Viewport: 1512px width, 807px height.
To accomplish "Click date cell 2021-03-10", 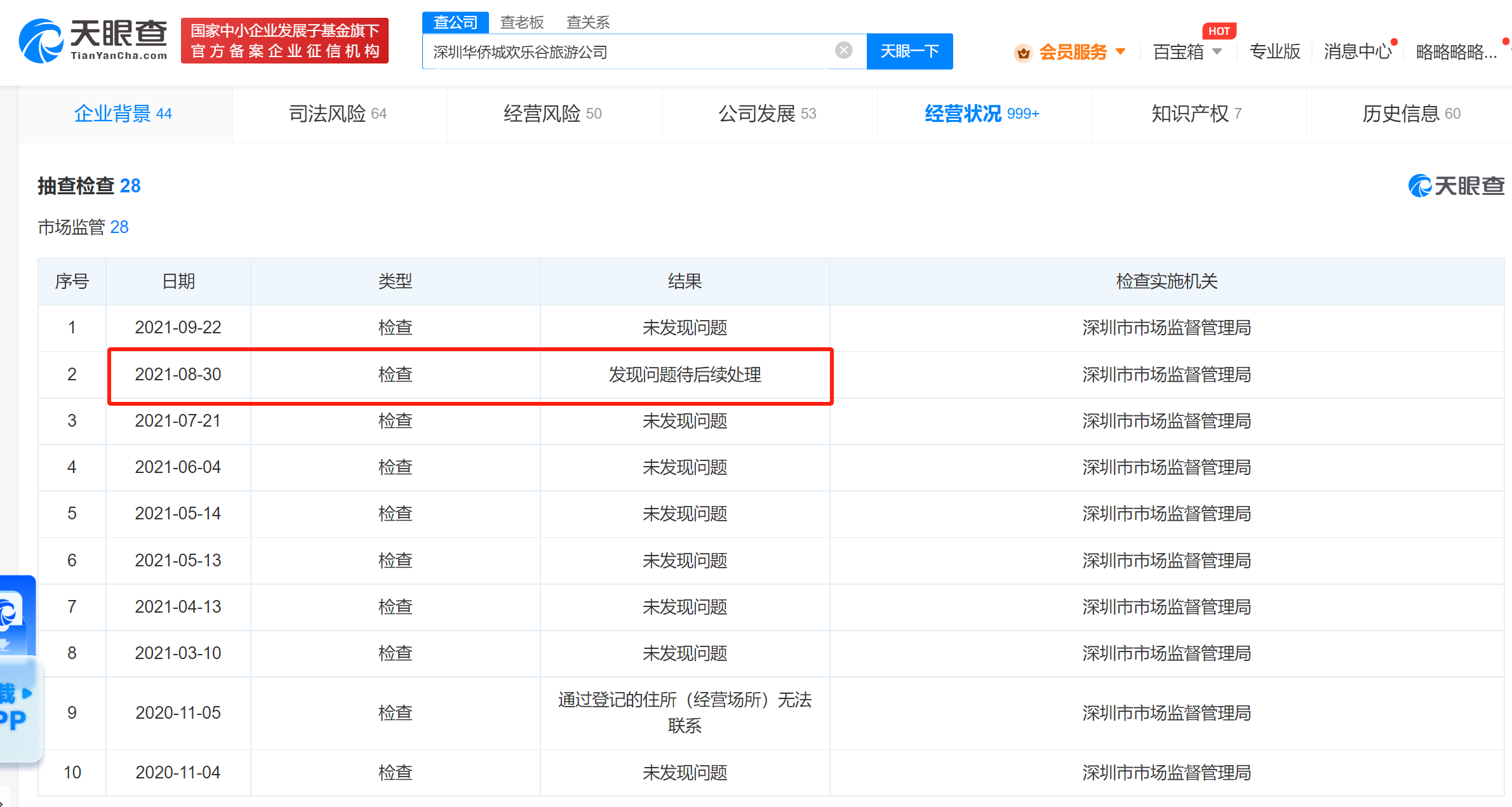I will pyautogui.click(x=178, y=653).
